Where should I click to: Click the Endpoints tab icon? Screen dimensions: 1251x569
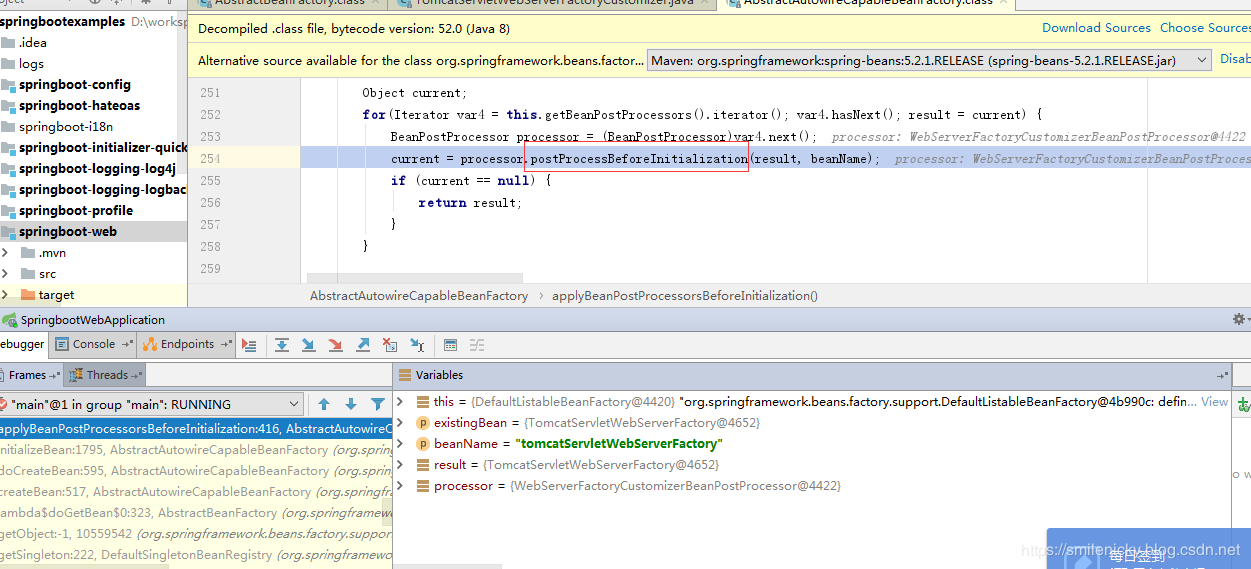pos(150,345)
